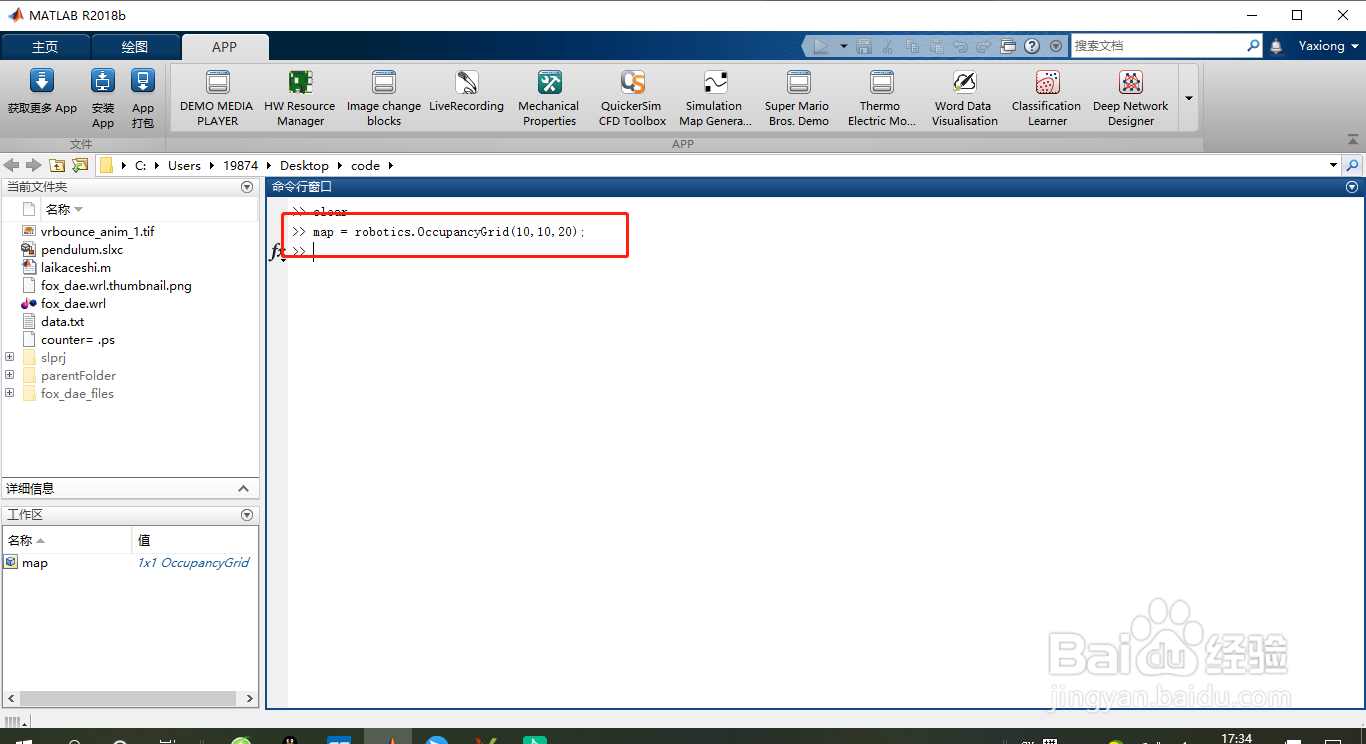Open the Image change blocks app
Viewport: 1366px width, 744px height.
point(384,99)
